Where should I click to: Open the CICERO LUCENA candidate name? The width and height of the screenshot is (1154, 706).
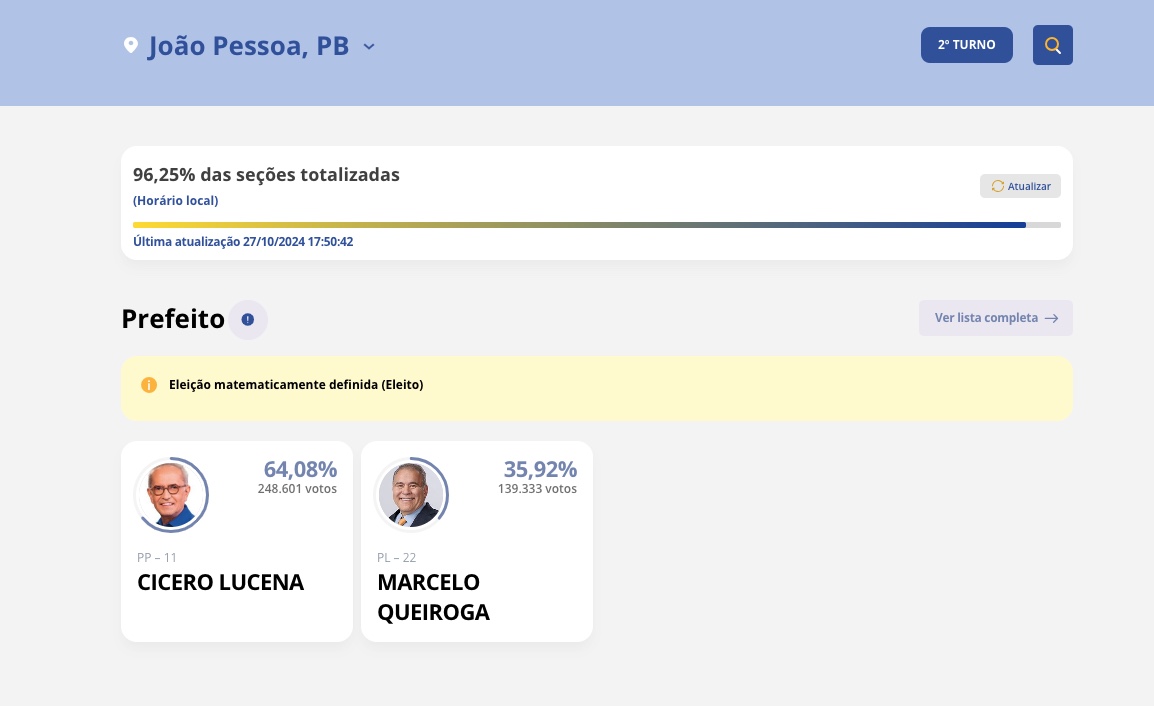click(220, 582)
